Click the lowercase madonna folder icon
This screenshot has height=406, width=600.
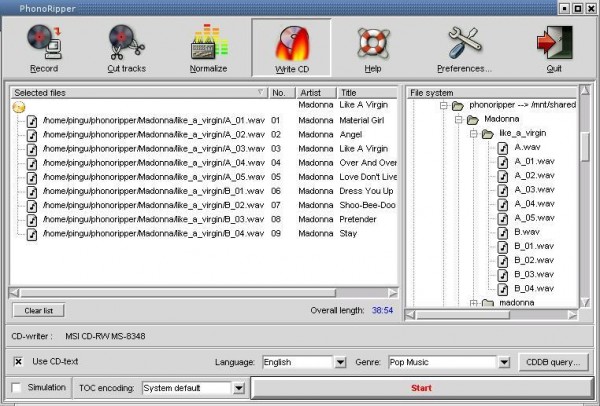[488, 303]
